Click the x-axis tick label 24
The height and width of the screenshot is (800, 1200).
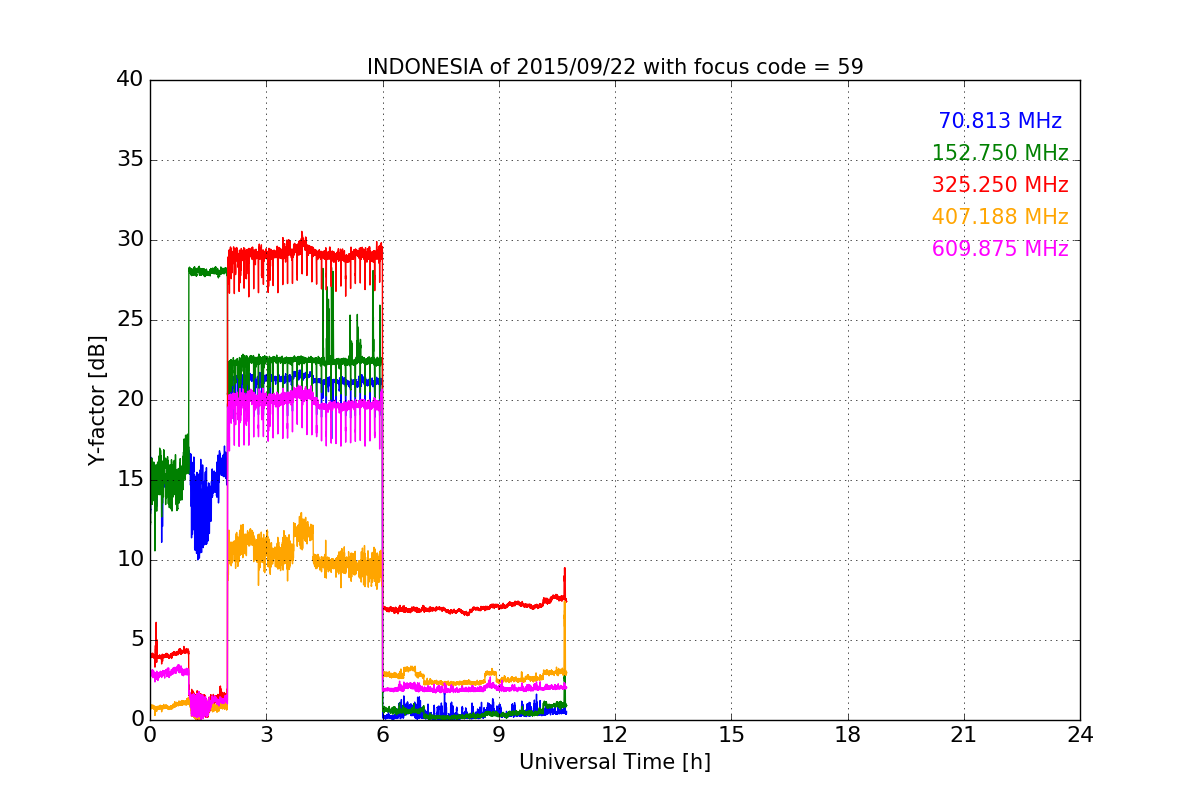[1080, 734]
